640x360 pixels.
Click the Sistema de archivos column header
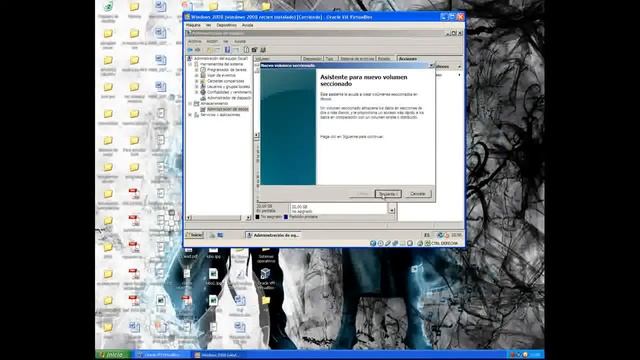(357, 59)
